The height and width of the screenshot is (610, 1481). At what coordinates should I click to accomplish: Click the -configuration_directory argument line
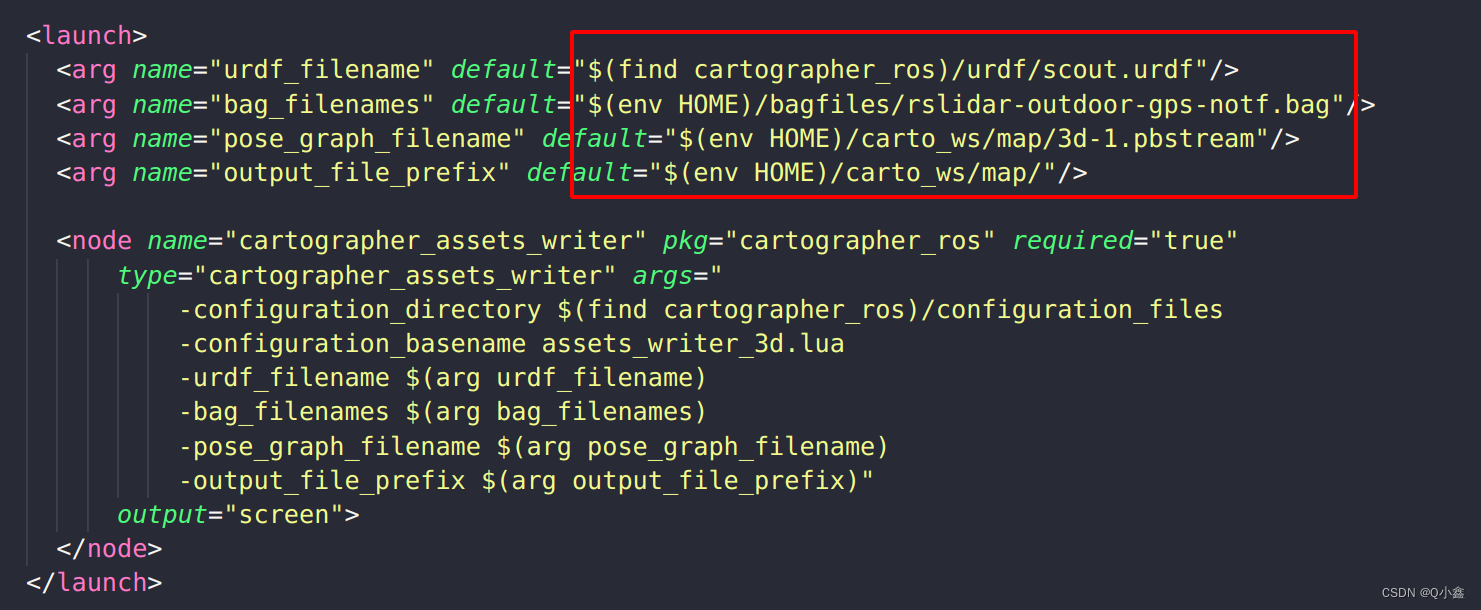pos(700,310)
